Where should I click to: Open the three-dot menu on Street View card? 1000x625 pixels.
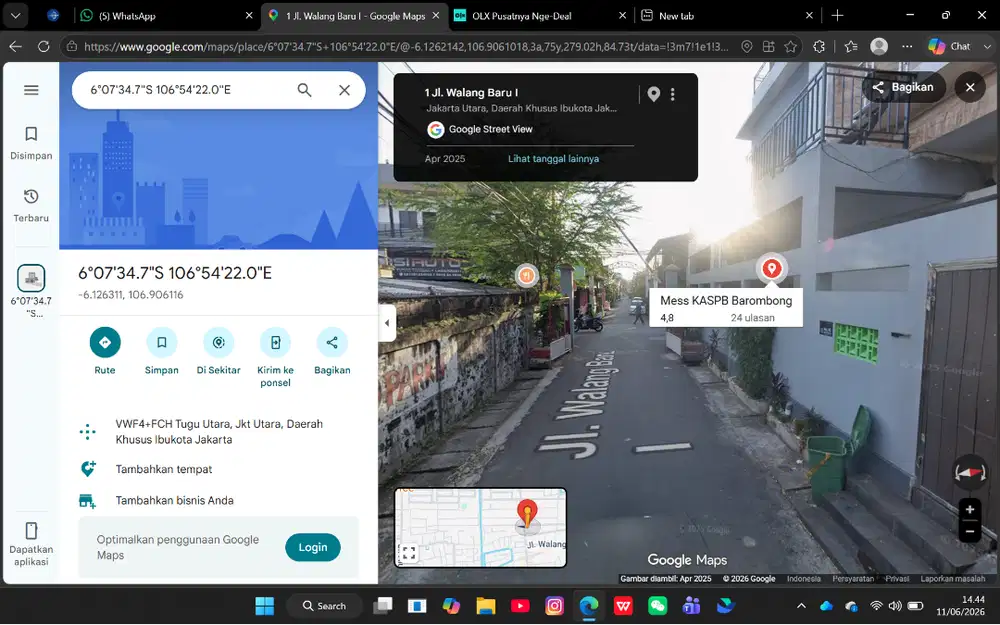point(672,94)
